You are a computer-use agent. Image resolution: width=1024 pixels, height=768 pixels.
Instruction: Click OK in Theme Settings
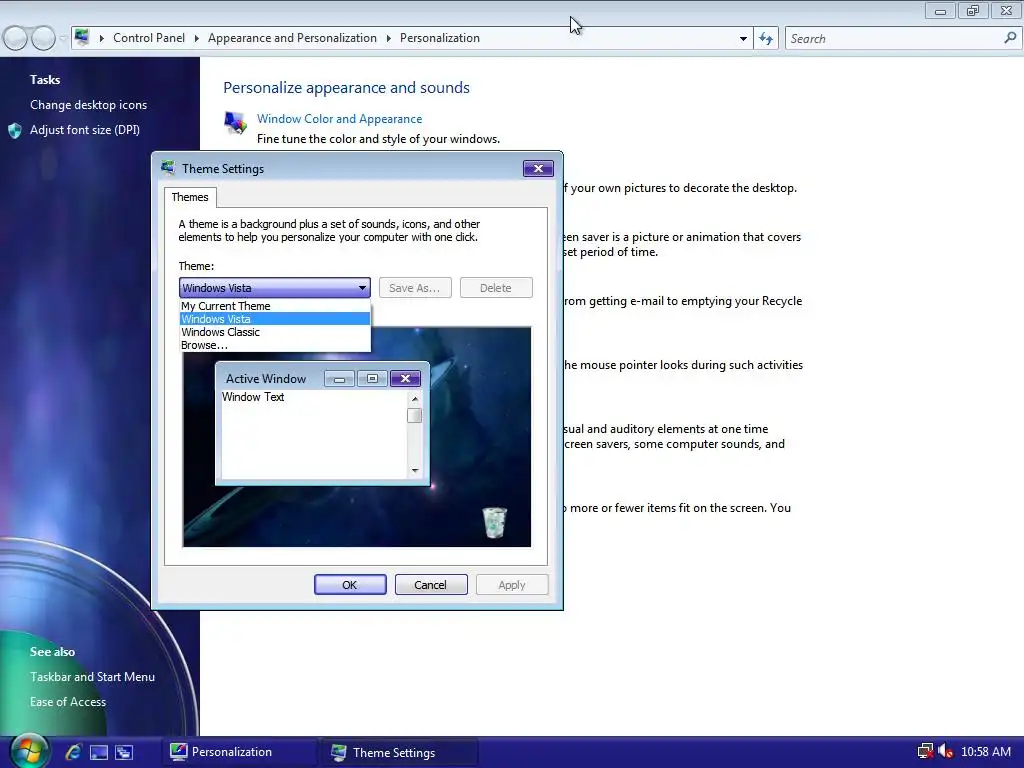tap(350, 584)
